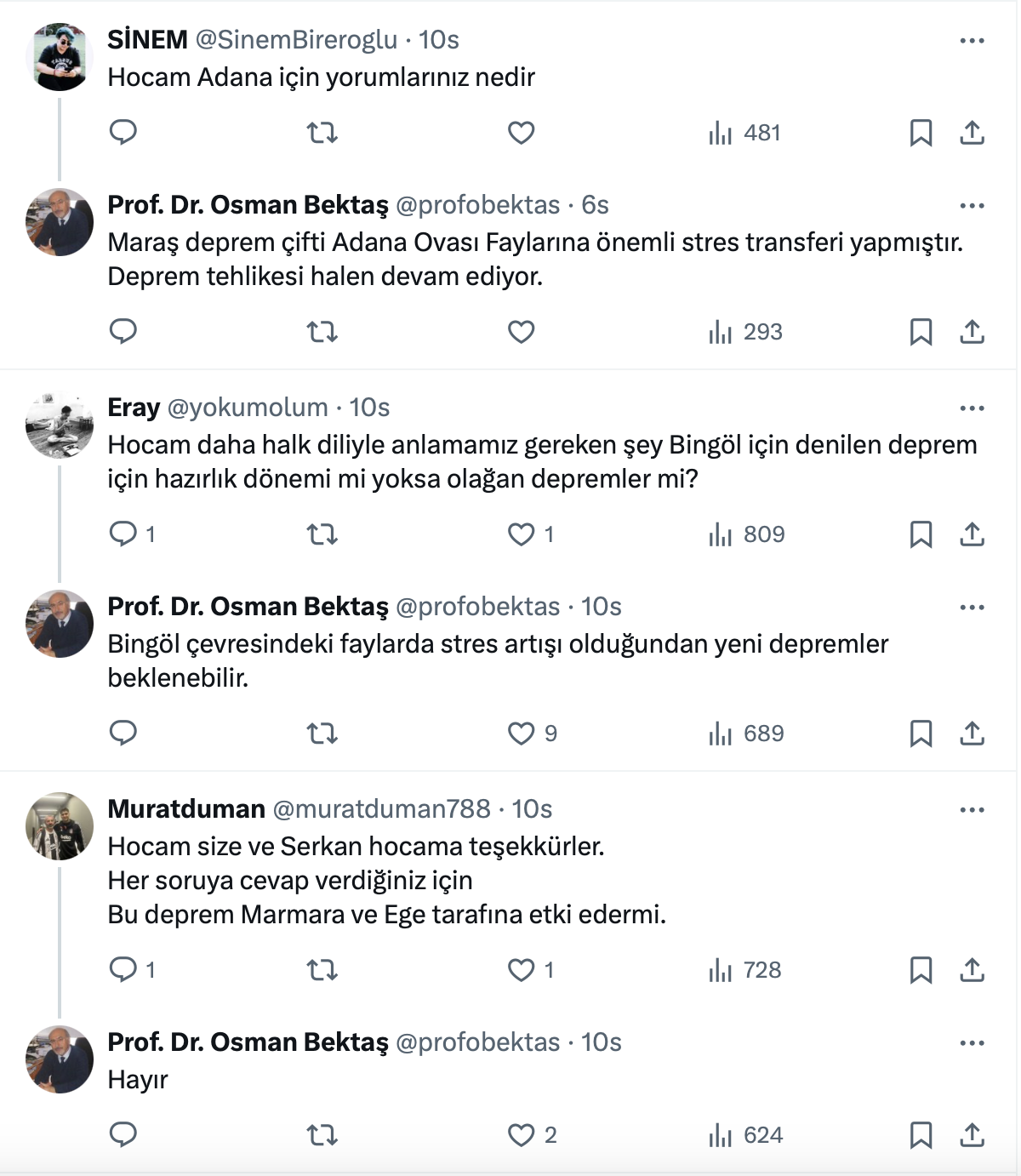Viewport: 1021px width, 1176px height.
Task: Like Osman Bektaş's Maraş deprem reply
Action: coord(521,332)
